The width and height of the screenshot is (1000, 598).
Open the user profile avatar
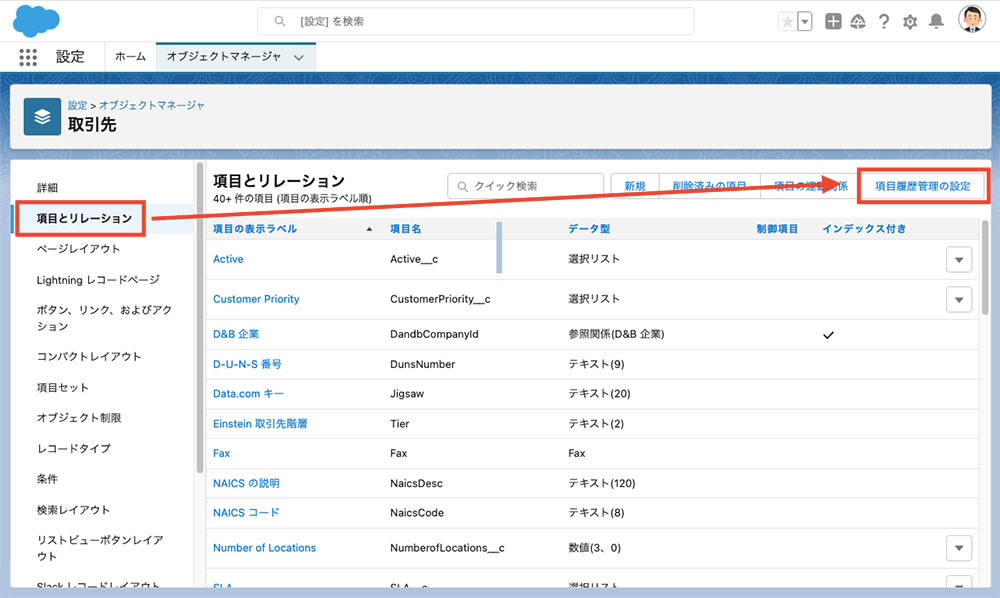pos(972,19)
